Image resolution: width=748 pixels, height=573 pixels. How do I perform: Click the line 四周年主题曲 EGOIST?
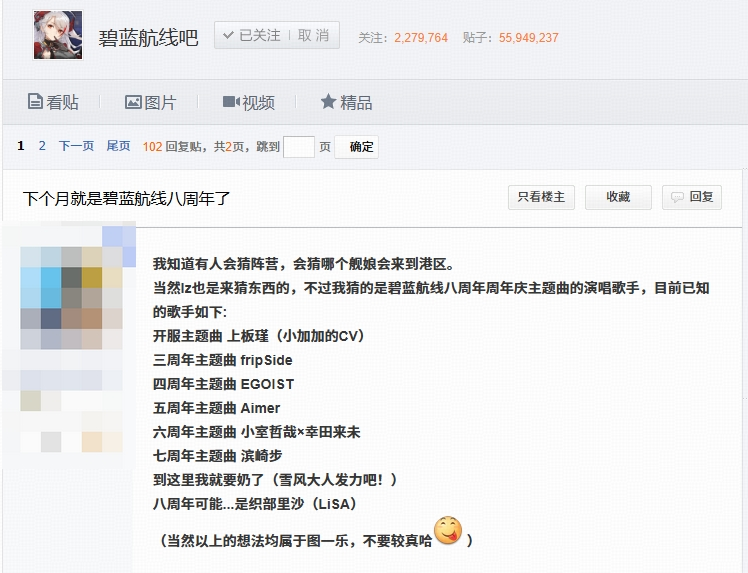pyautogui.click(x=223, y=384)
